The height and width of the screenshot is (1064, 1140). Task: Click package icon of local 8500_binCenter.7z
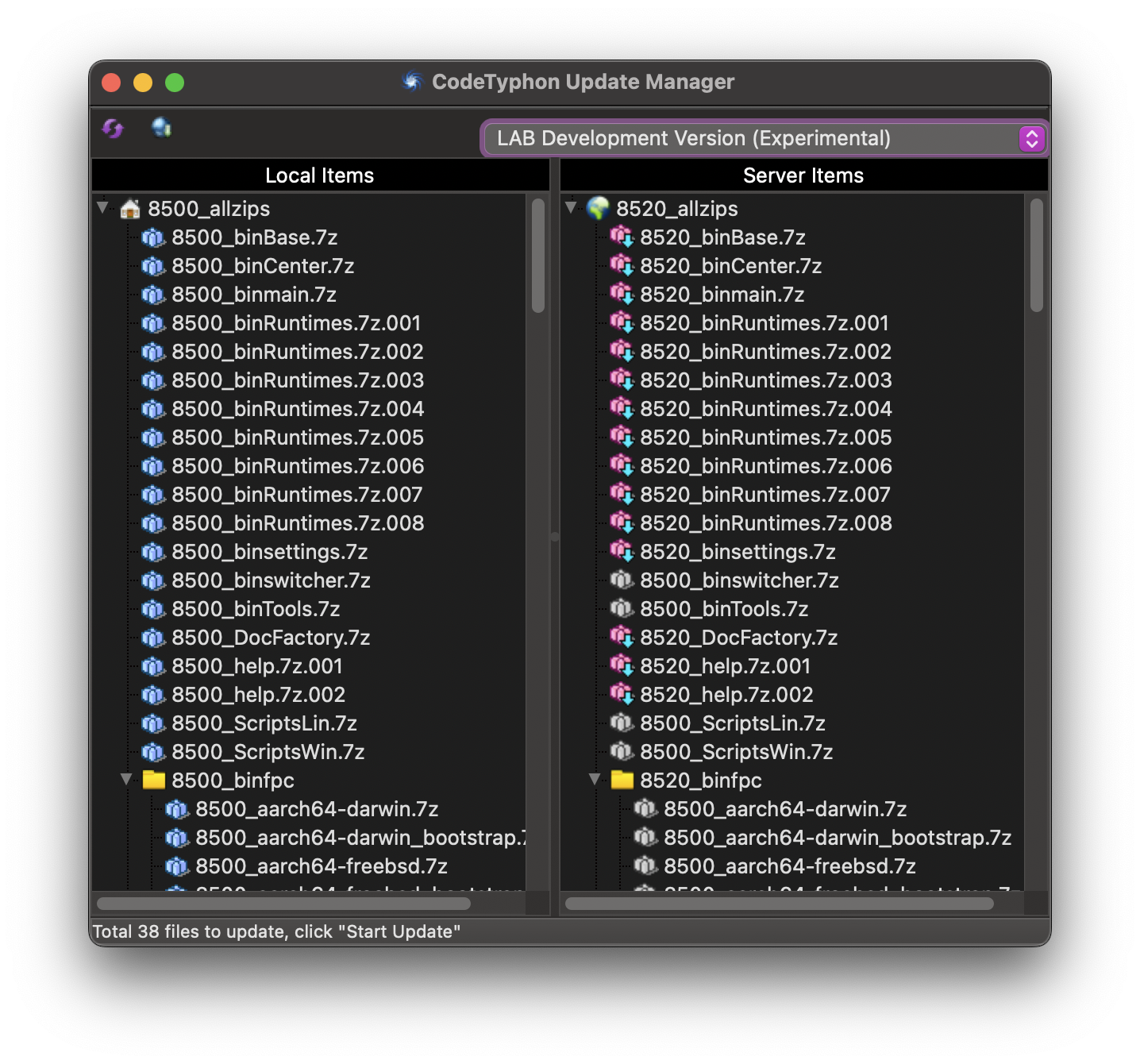click(153, 266)
